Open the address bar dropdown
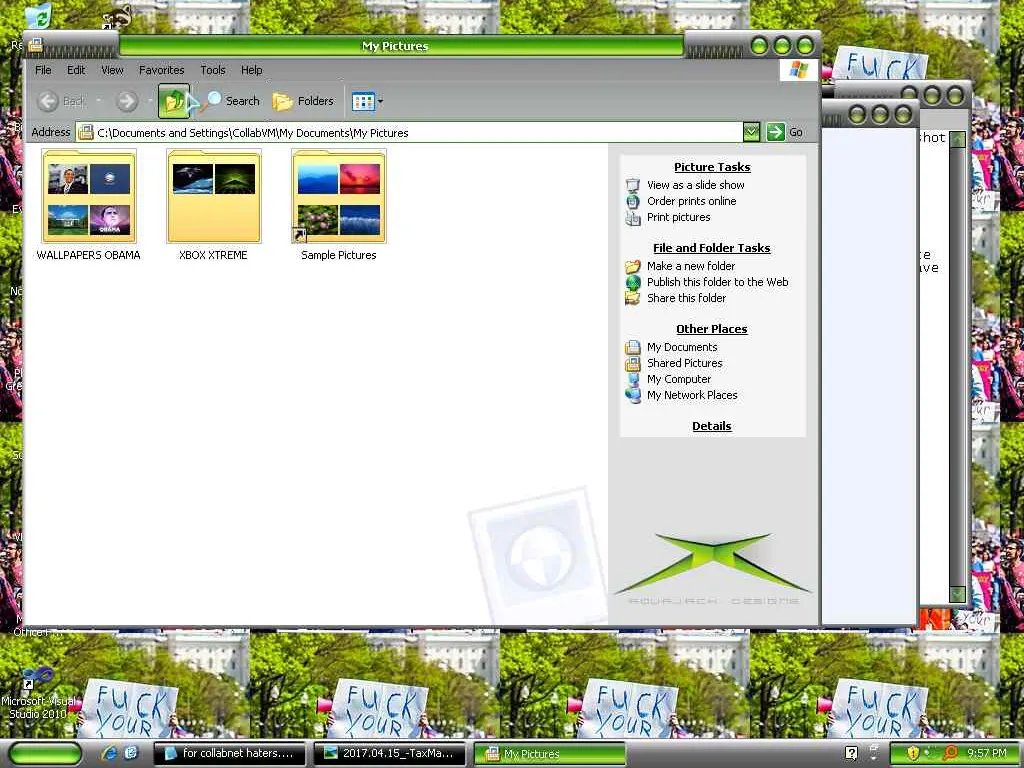This screenshot has height=768, width=1024. point(751,132)
